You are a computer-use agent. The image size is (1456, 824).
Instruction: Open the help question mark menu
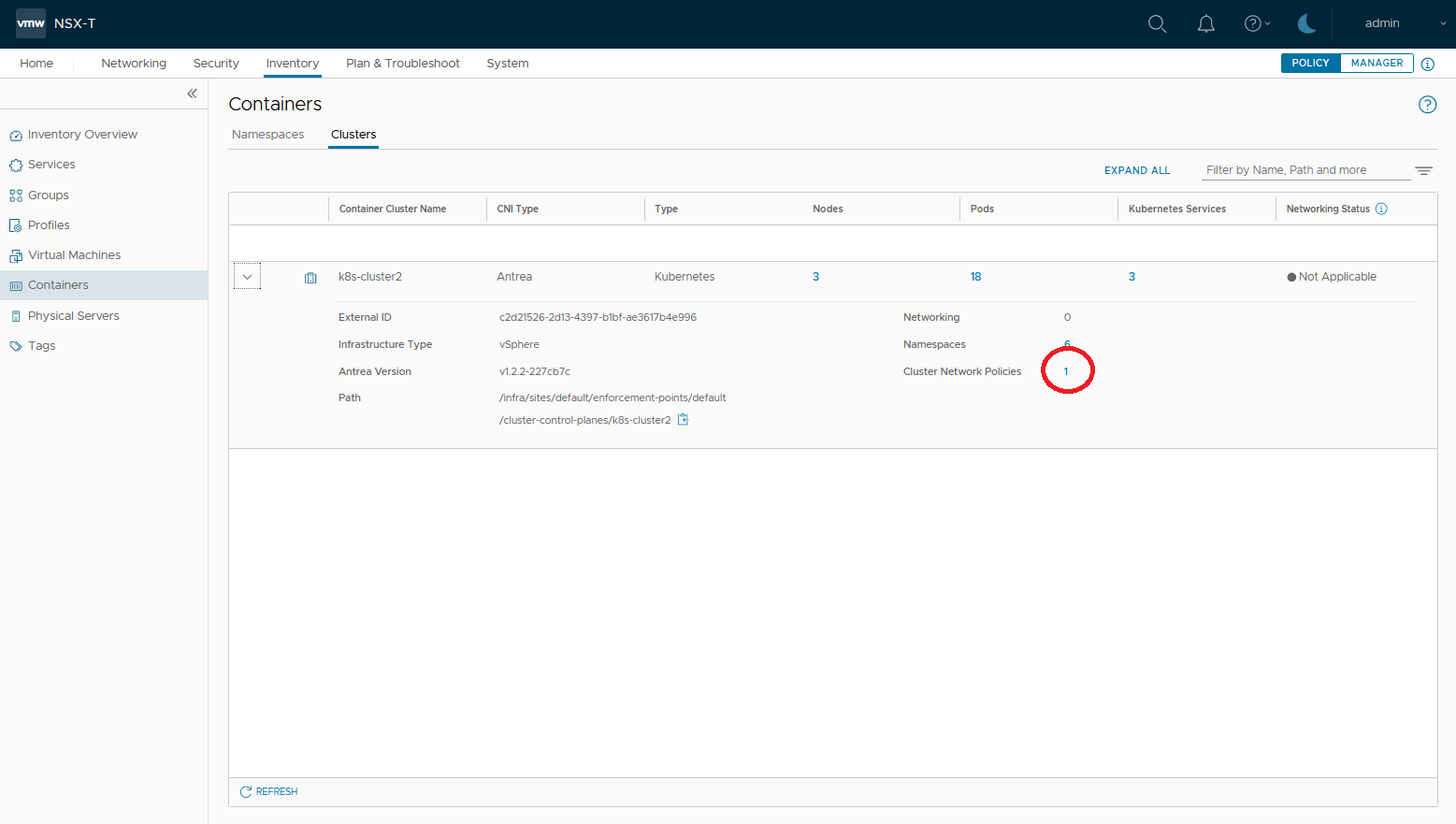point(1257,23)
